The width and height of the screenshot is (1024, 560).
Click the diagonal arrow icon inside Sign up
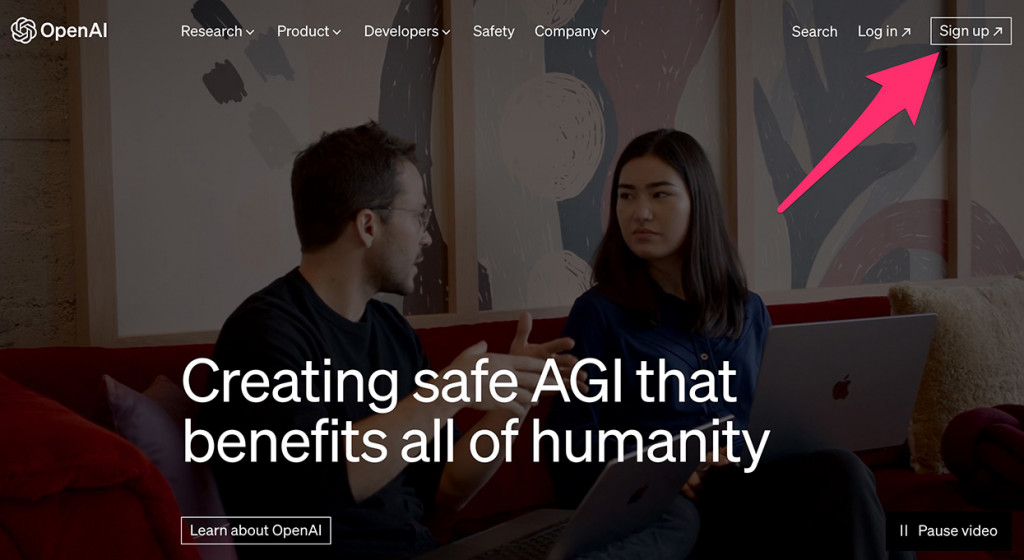(x=997, y=31)
